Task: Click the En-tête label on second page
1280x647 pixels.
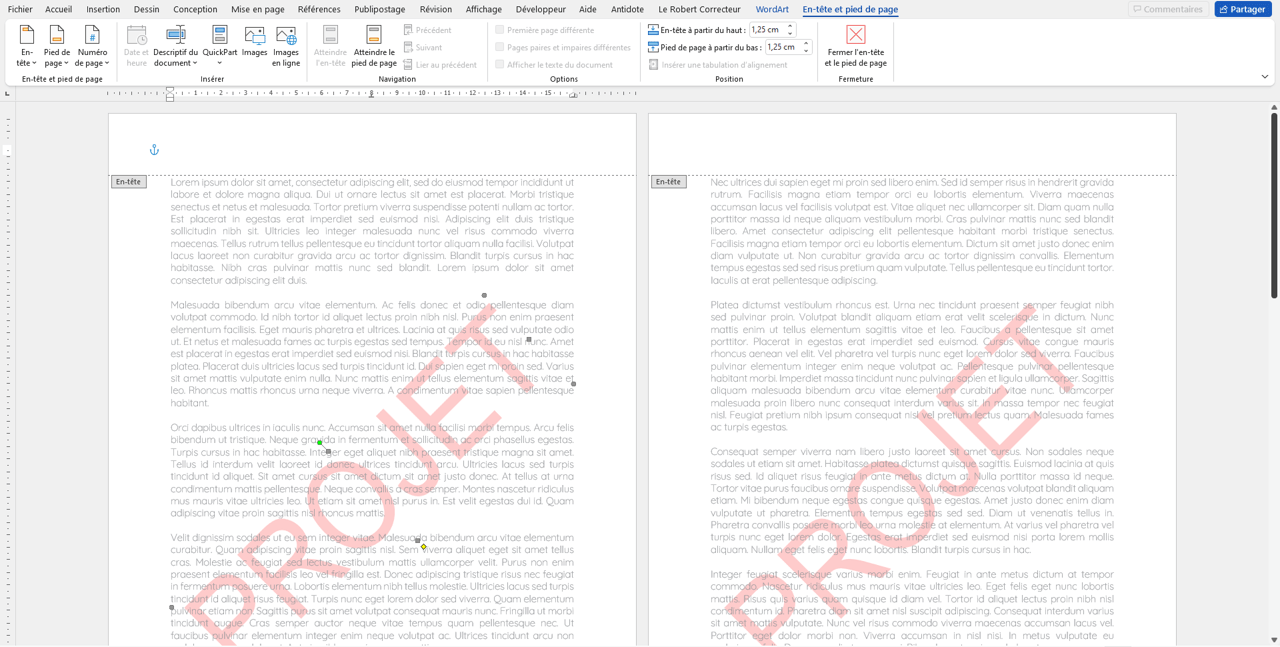Action: click(668, 182)
